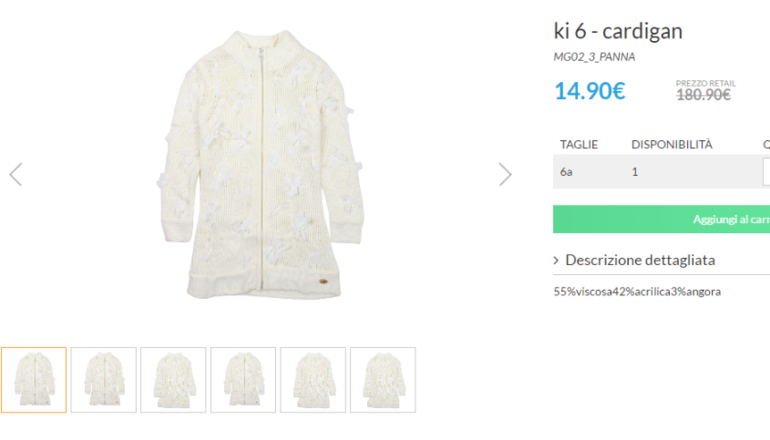The image size is (770, 440).
Task: Select the fifth cardigan thumbnail
Action: point(313,380)
